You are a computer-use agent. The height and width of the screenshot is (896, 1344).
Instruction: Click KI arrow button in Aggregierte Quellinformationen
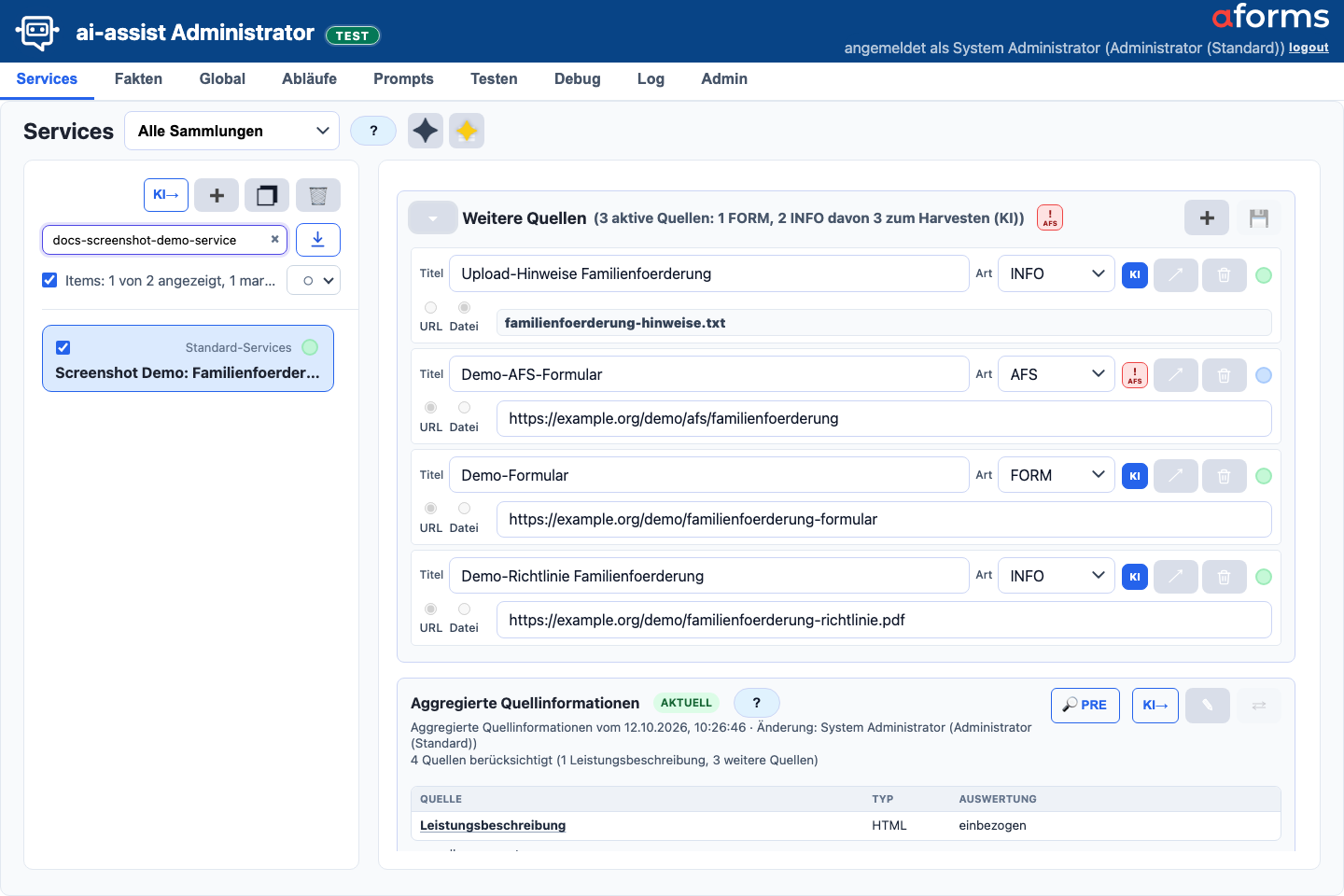pos(1155,705)
